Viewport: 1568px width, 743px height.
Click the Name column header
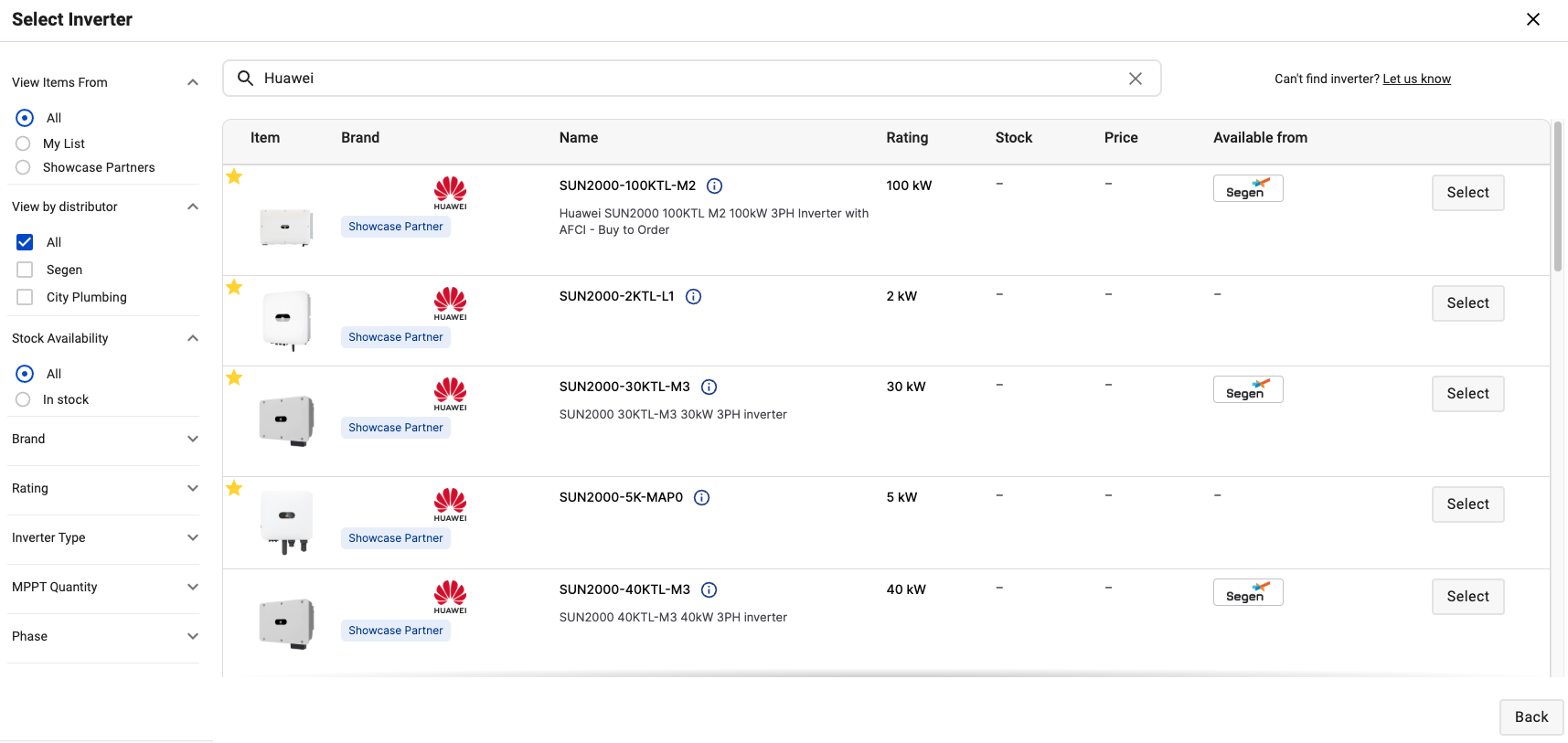[x=579, y=138]
